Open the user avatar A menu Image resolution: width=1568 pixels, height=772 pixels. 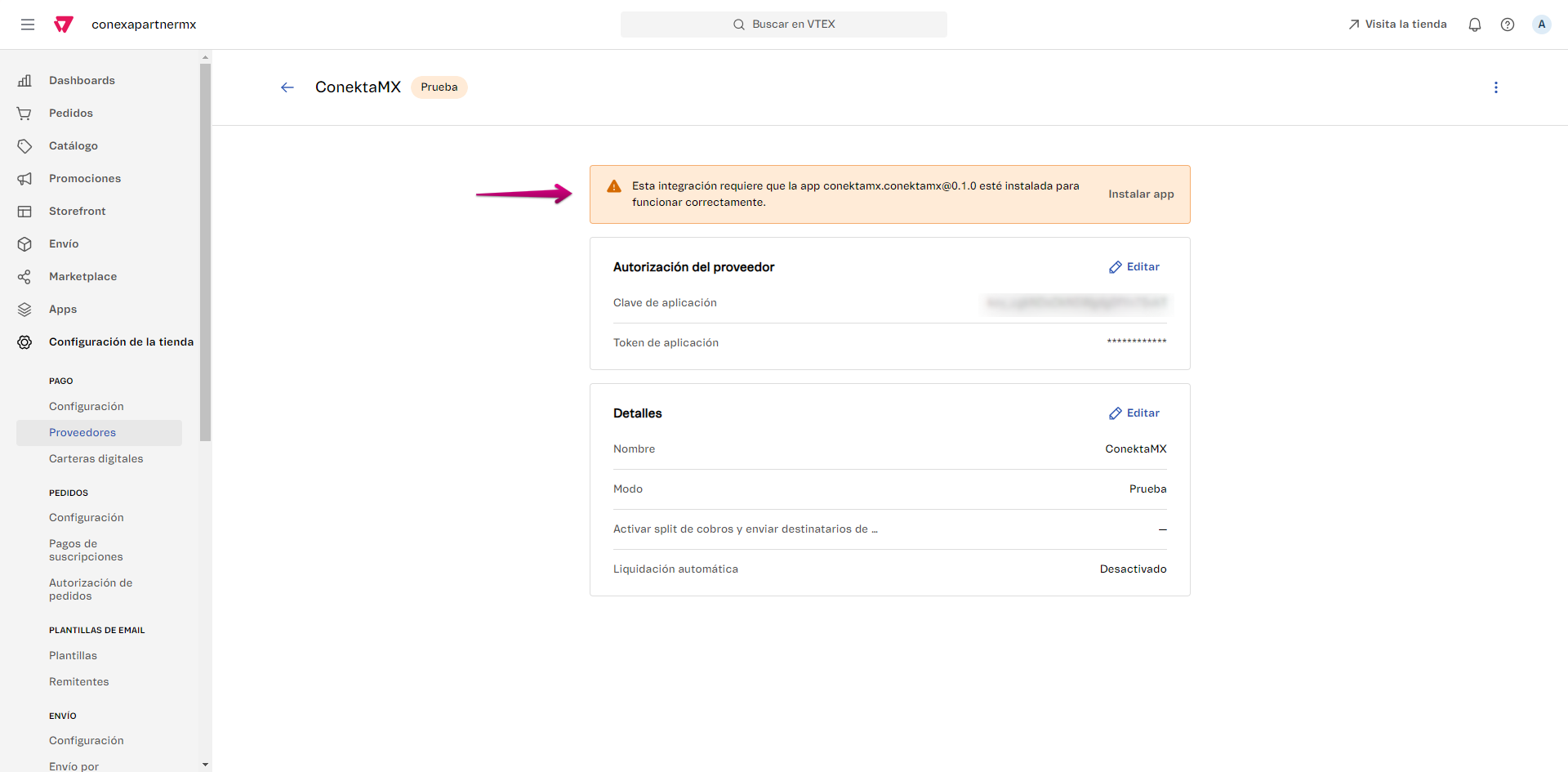click(x=1542, y=25)
